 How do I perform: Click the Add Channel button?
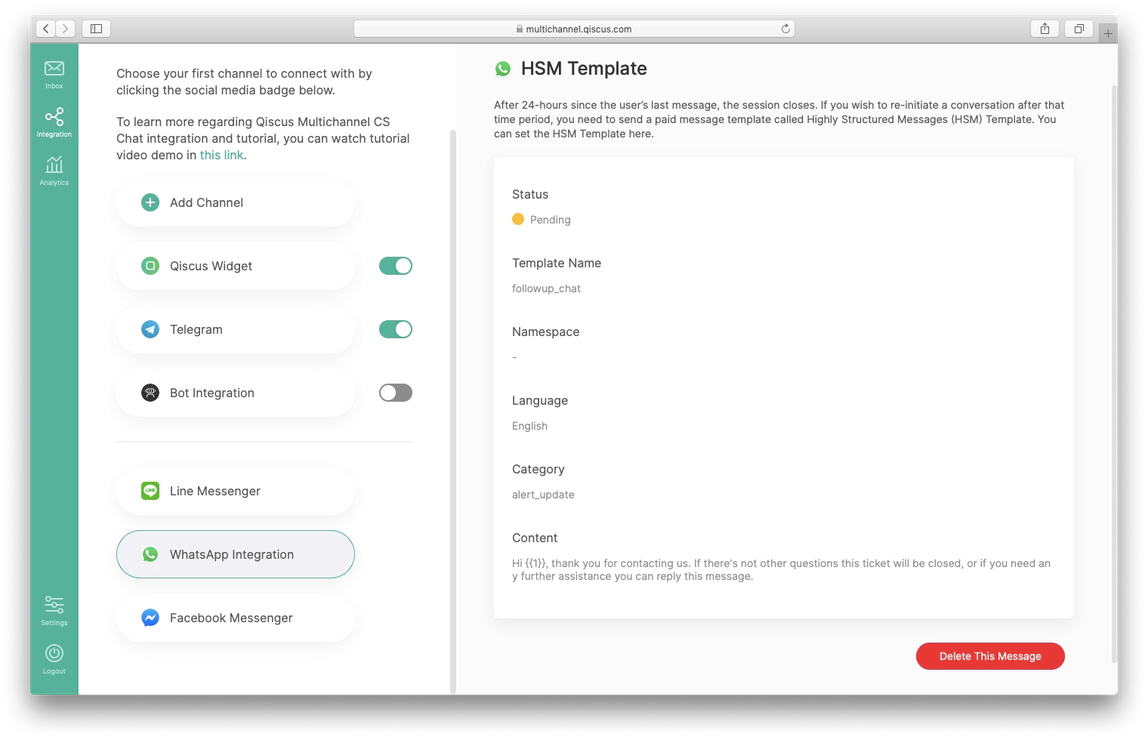(235, 203)
